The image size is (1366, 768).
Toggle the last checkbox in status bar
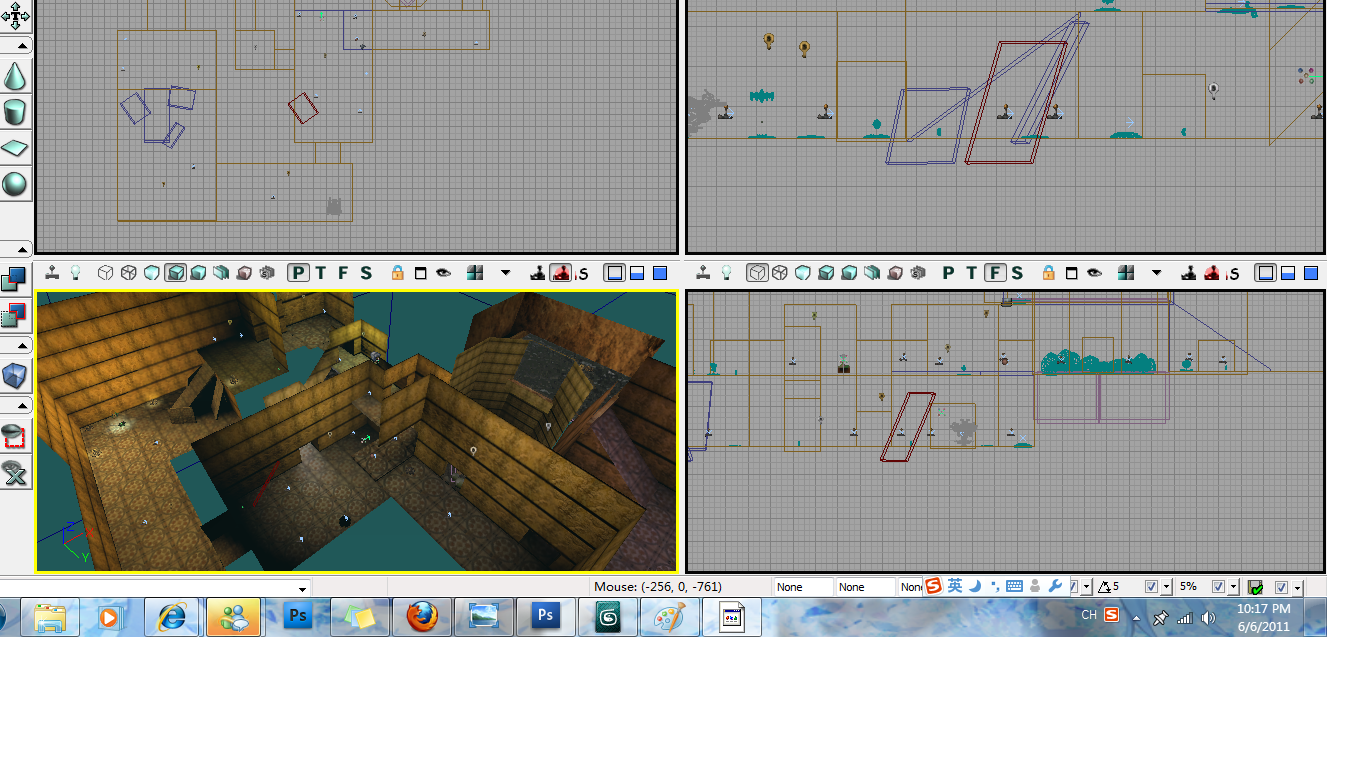click(x=1281, y=587)
